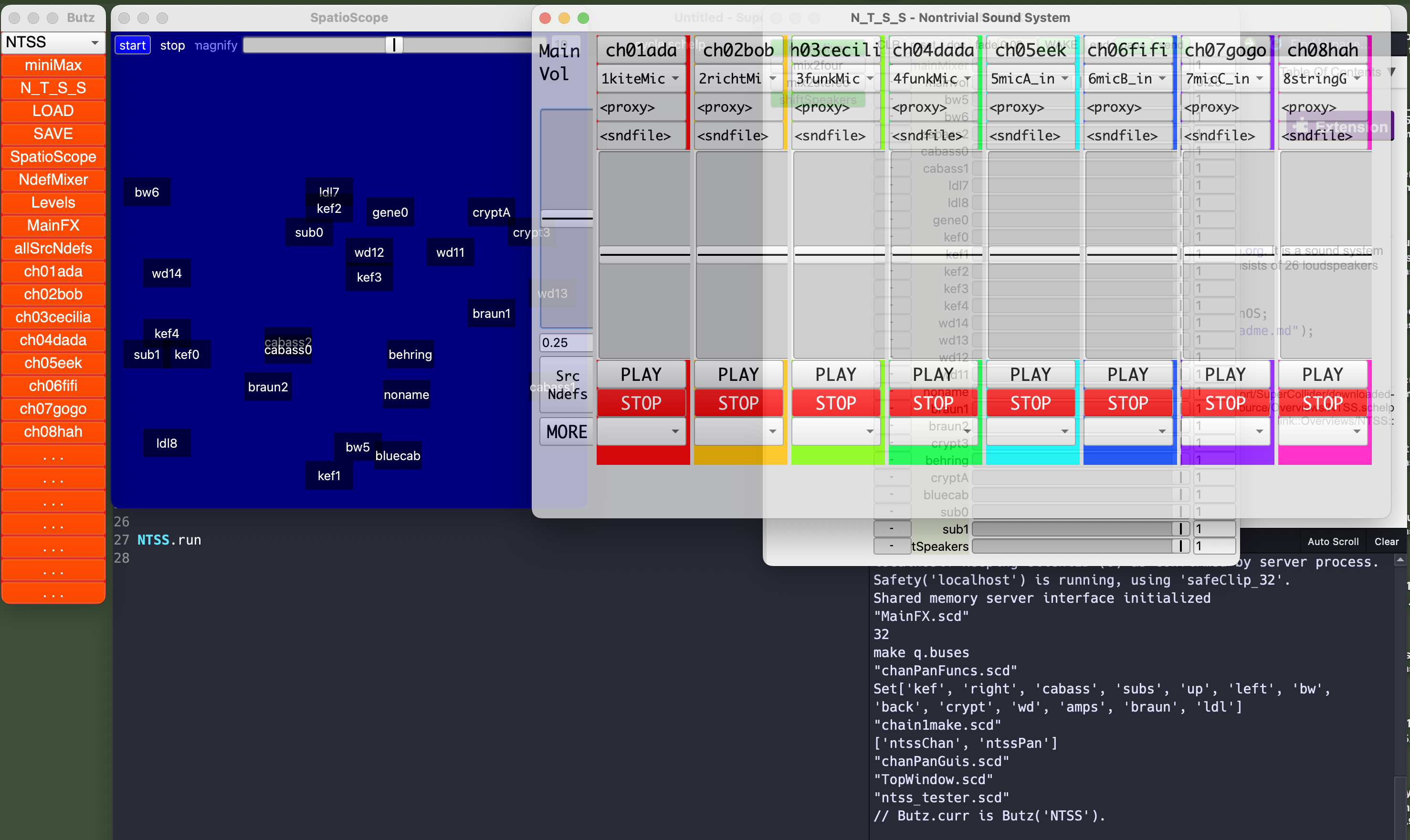Image resolution: width=1410 pixels, height=840 pixels.
Task: Click the wd14 speaker box
Action: point(167,273)
